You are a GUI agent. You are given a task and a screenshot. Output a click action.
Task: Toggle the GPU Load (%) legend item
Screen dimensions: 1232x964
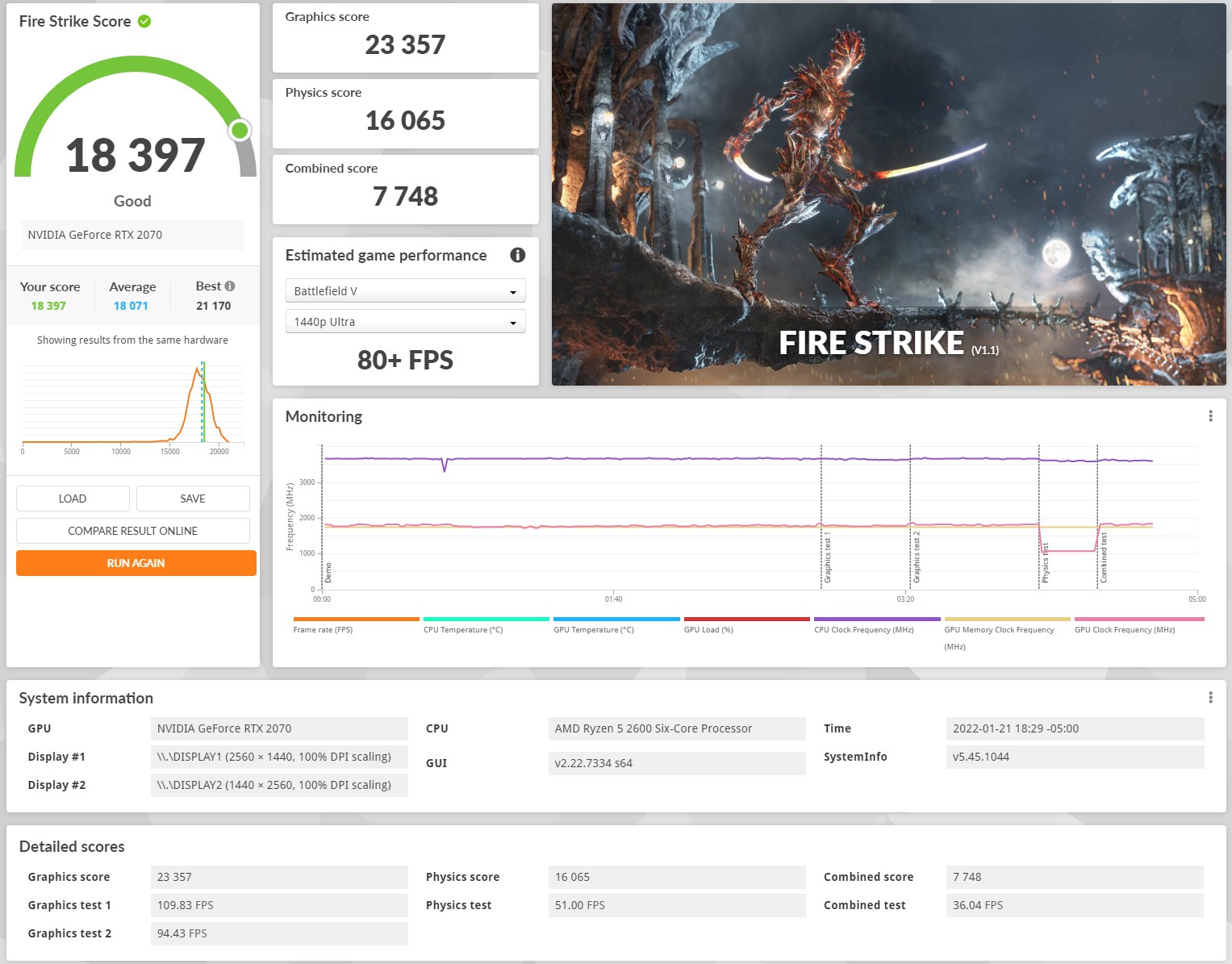point(746,625)
